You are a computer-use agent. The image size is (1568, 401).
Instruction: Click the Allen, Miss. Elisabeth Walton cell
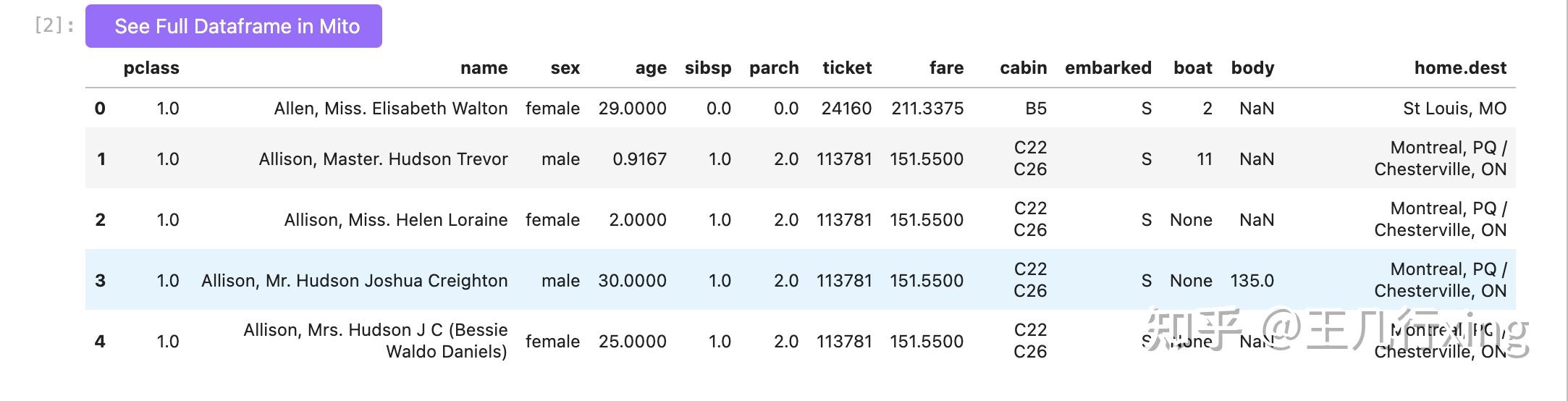390,109
